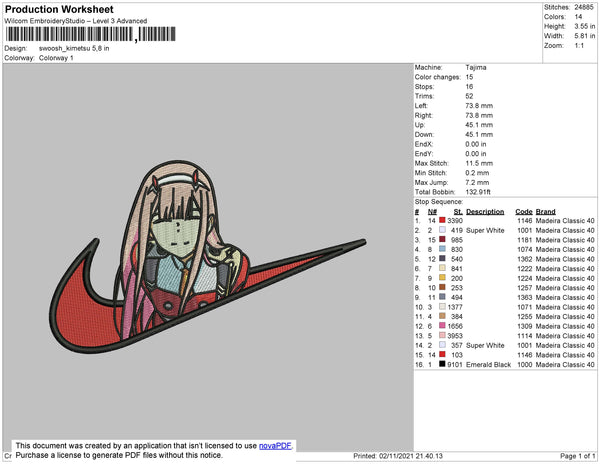
Task: Select the grey-blue swatch with code 1363
Action: point(442,297)
